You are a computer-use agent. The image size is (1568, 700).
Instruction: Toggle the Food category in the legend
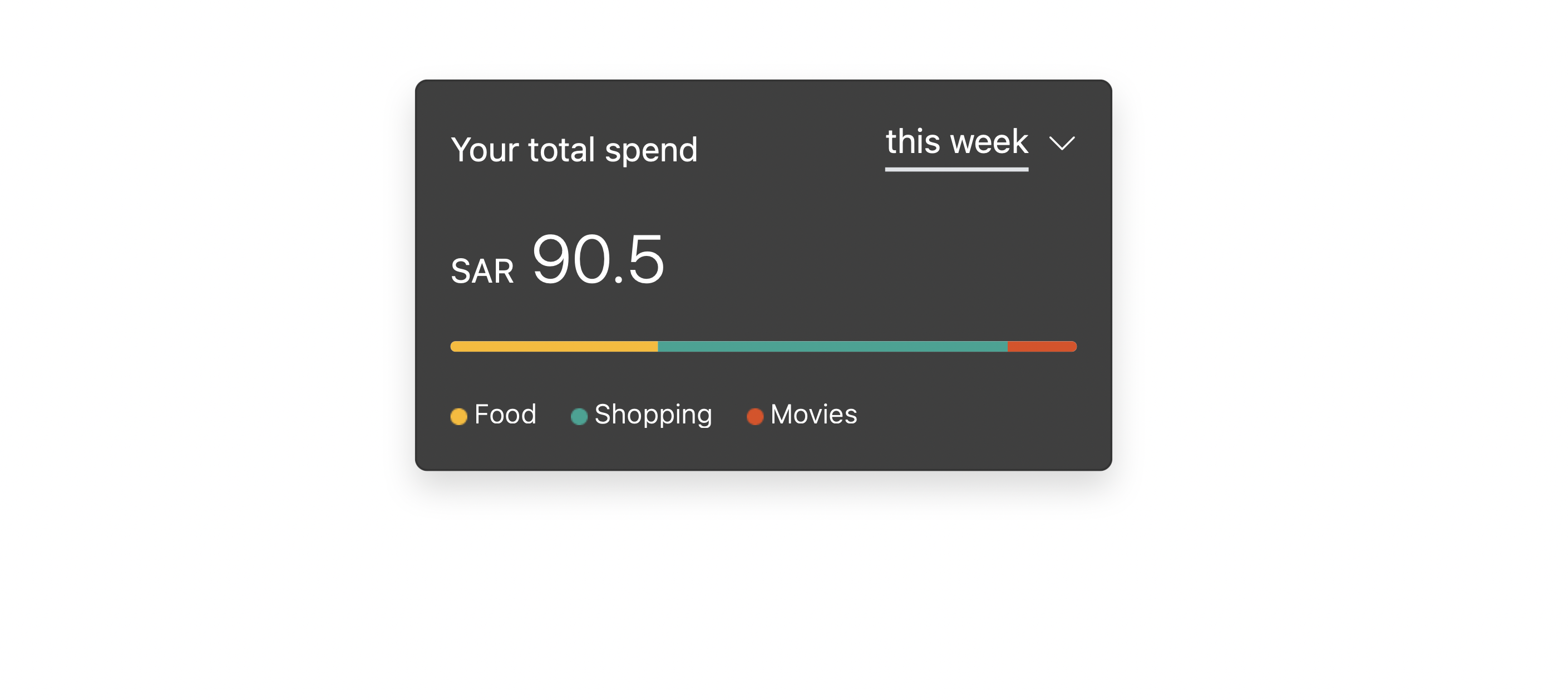[x=493, y=415]
